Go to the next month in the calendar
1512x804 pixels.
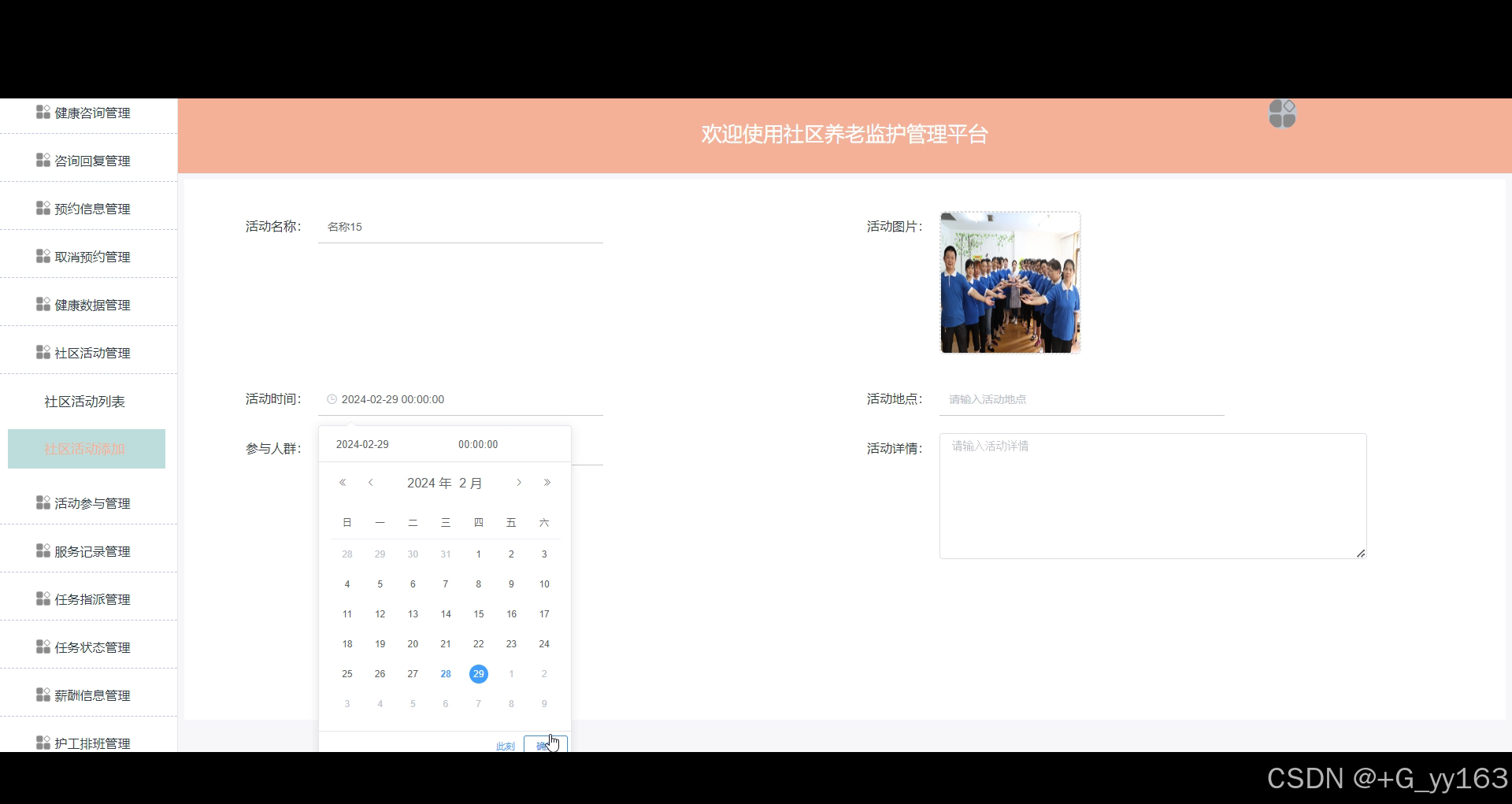pos(519,483)
